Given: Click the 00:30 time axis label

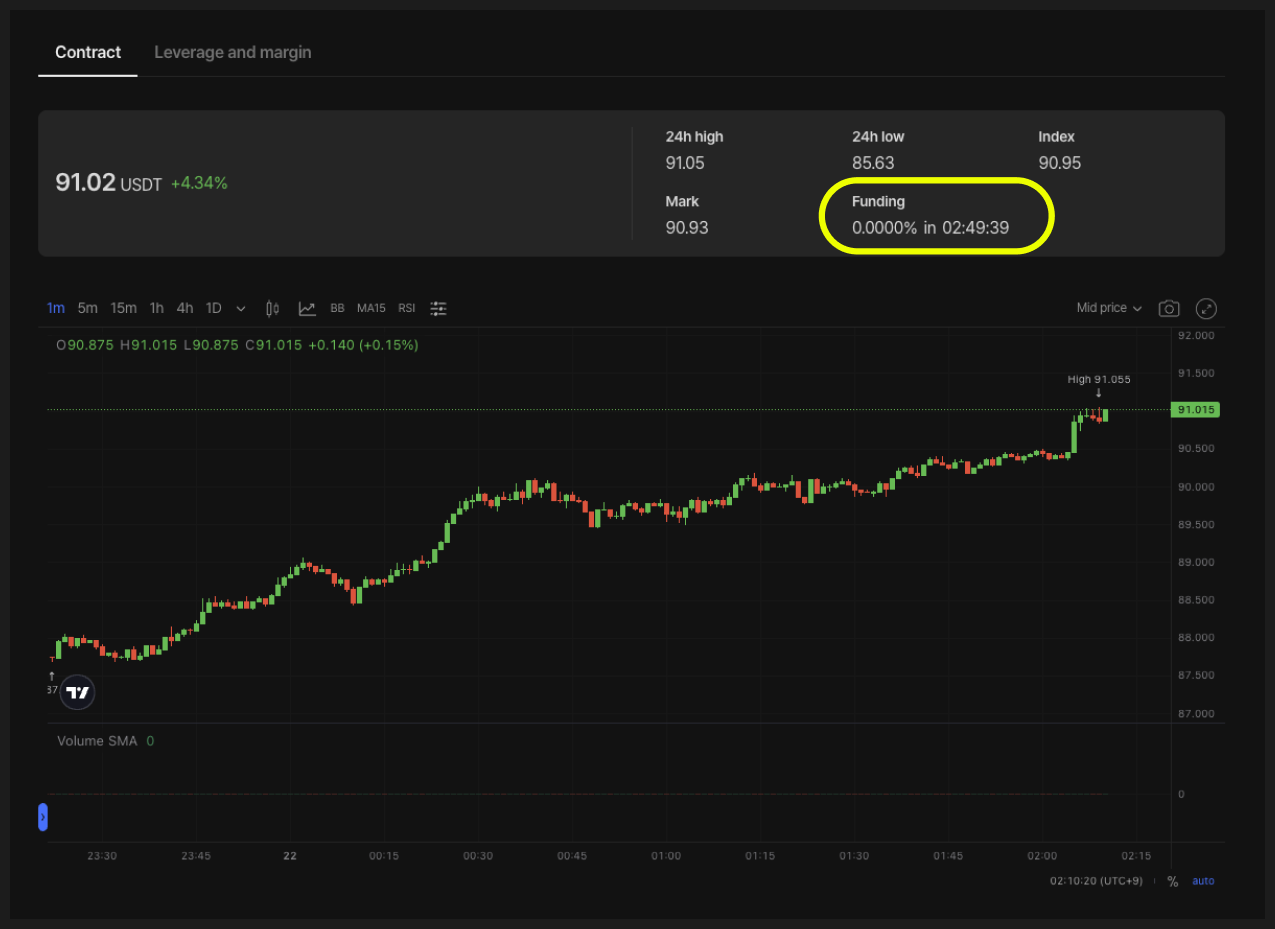Looking at the screenshot, I should point(478,856).
